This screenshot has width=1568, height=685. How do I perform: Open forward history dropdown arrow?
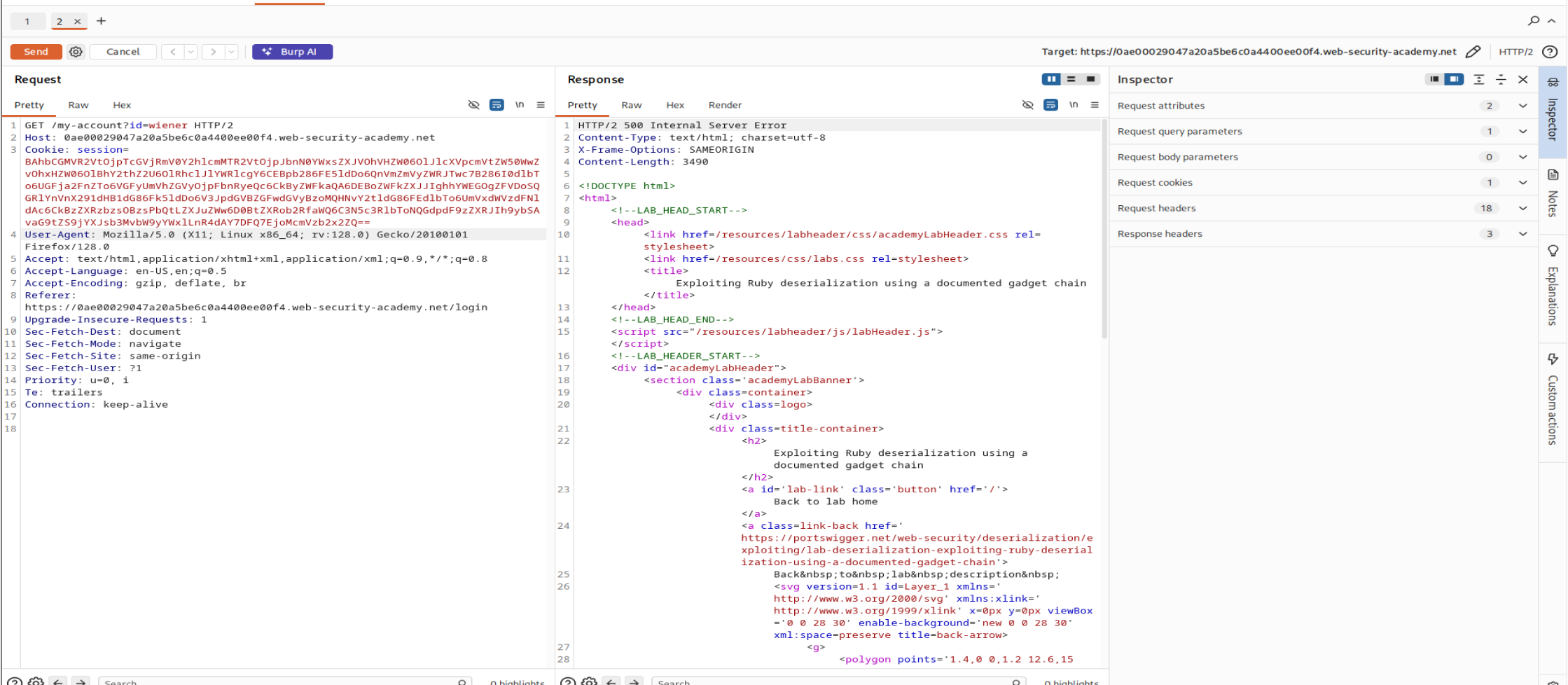click(232, 52)
